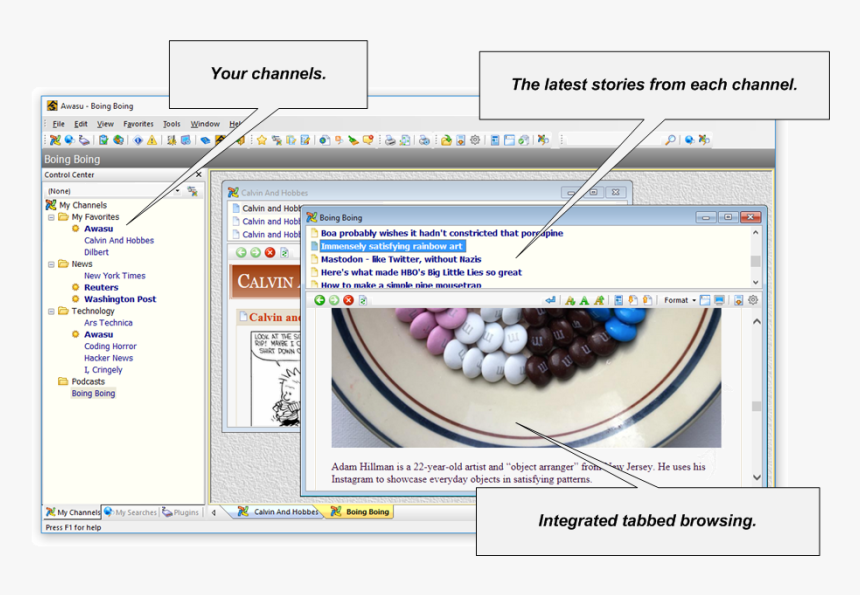Switch to the My Channels tab

pos(73,512)
